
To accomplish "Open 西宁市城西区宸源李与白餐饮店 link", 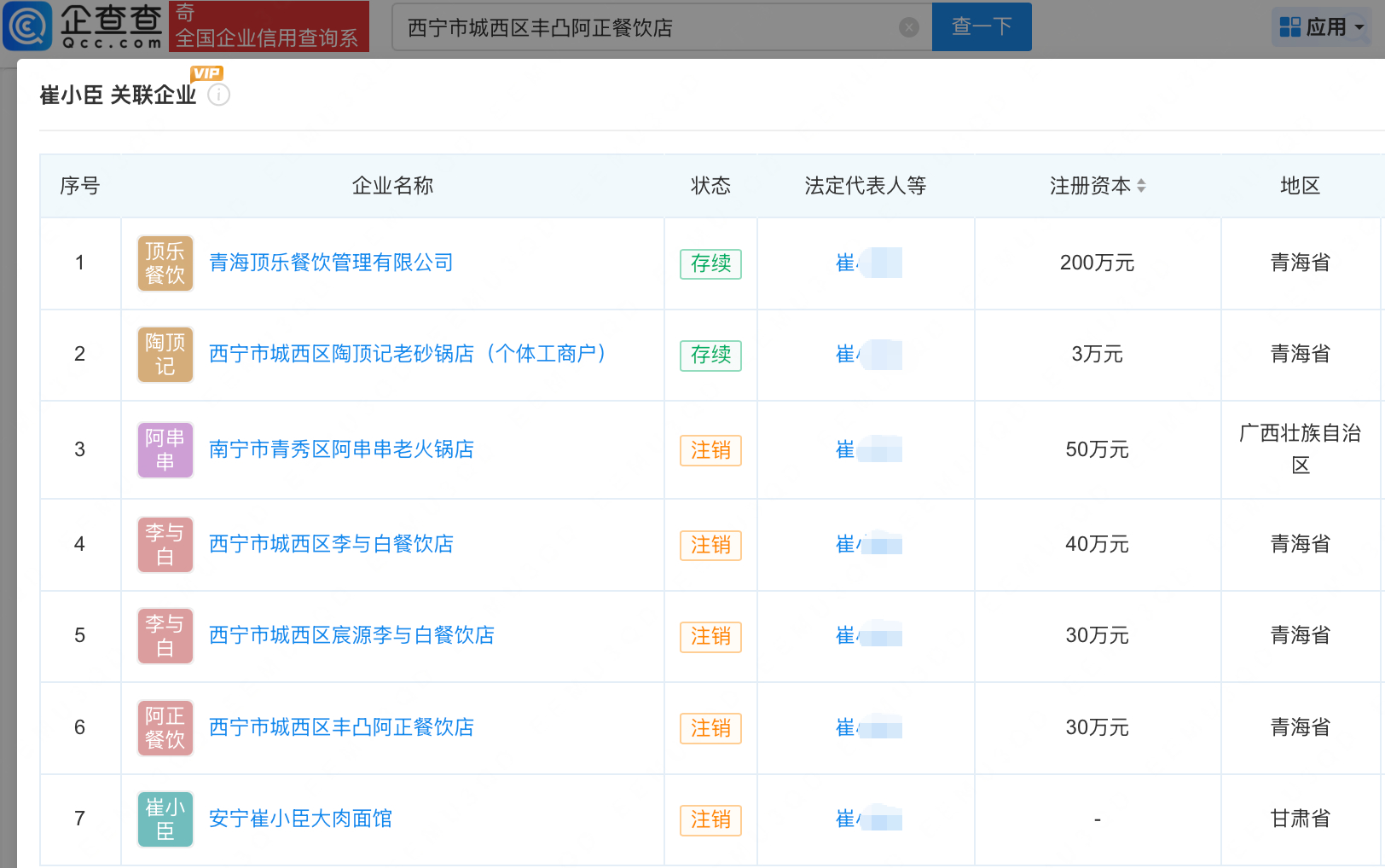I will point(351,635).
